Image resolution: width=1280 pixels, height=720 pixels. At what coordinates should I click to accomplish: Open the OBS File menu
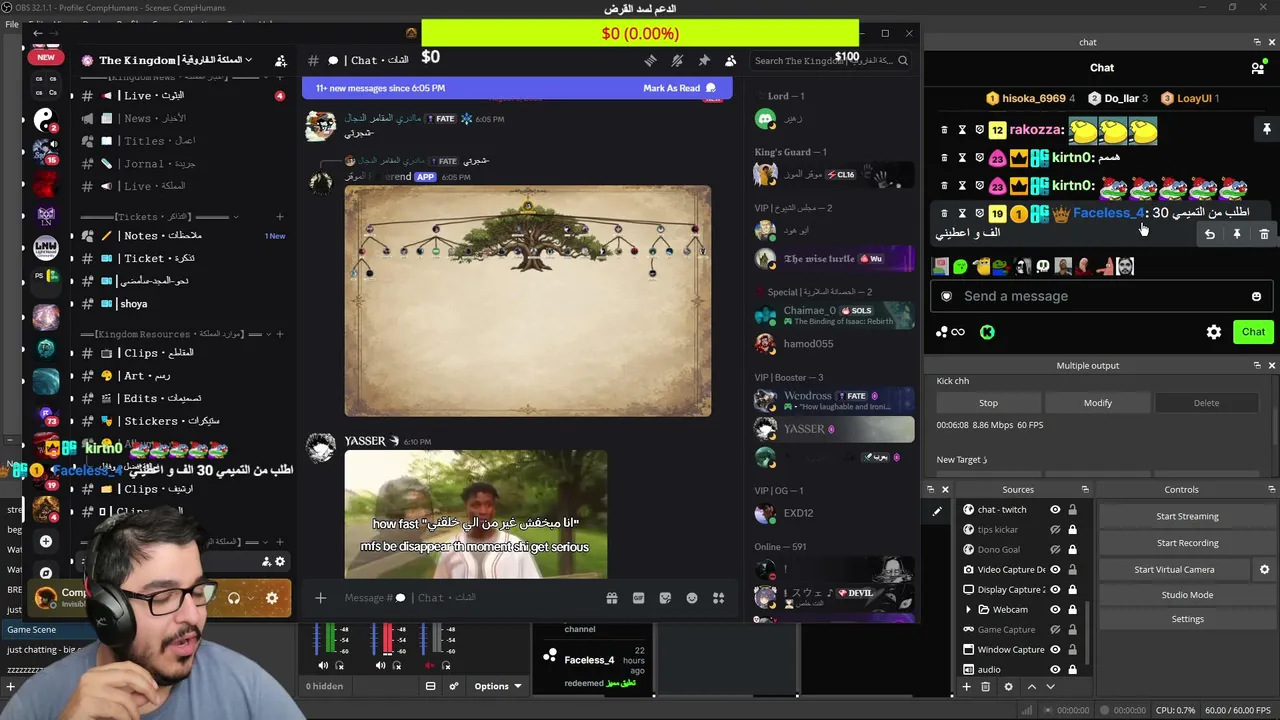click(11, 24)
